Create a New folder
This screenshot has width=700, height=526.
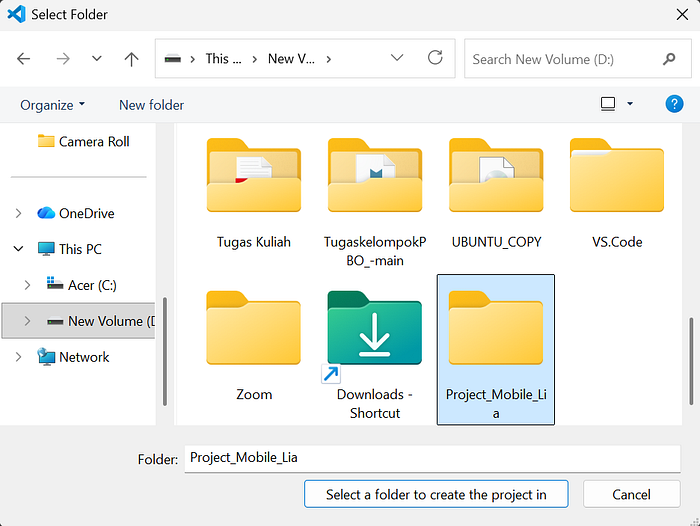tap(151, 105)
